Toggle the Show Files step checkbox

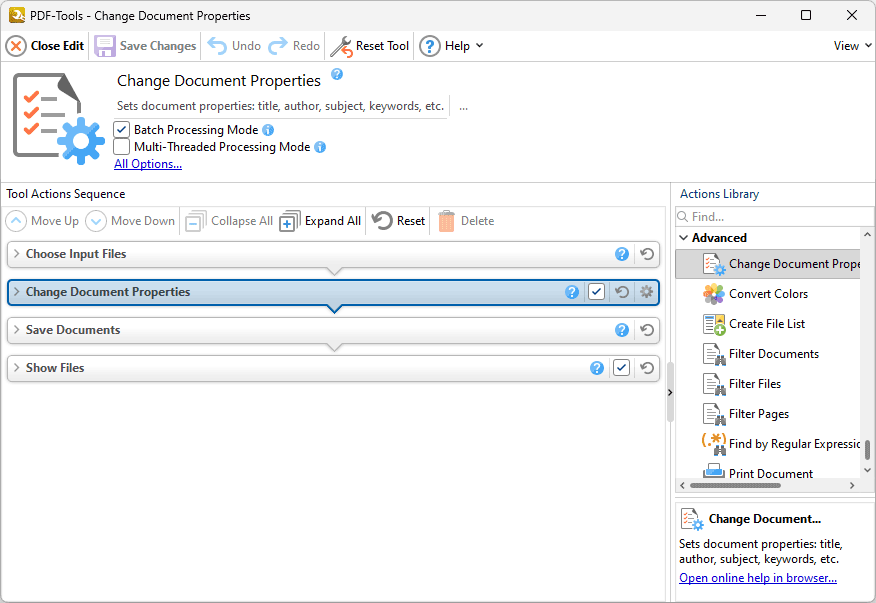[x=621, y=368]
